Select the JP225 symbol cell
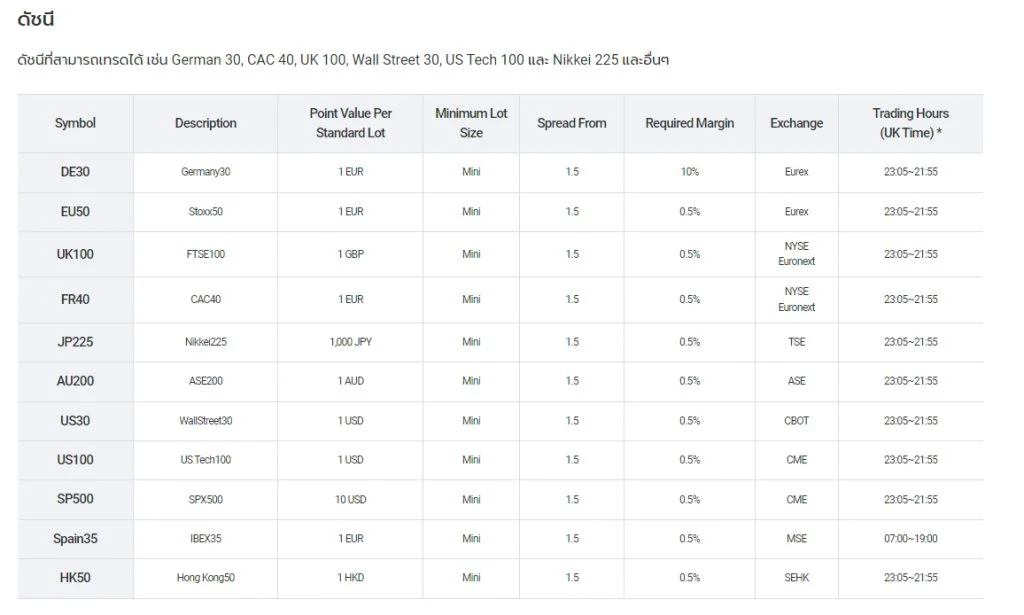The width and height of the screenshot is (1024, 615). click(75, 342)
